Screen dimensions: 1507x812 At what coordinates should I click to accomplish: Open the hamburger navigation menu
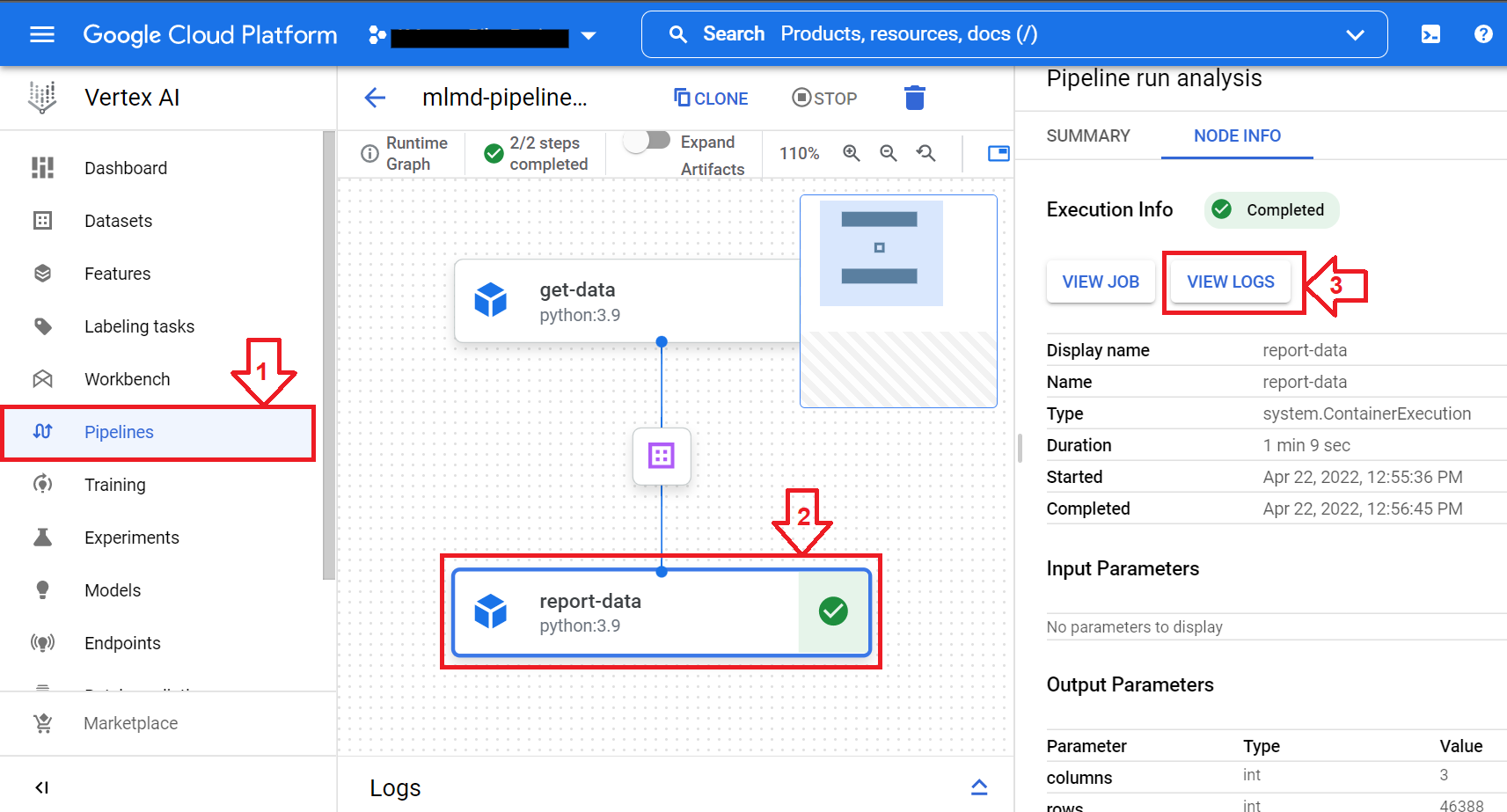tap(42, 34)
